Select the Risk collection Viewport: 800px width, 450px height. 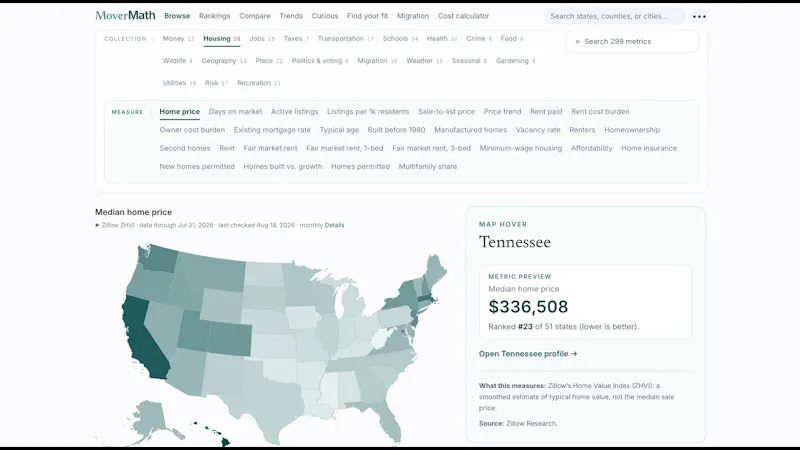pos(216,83)
